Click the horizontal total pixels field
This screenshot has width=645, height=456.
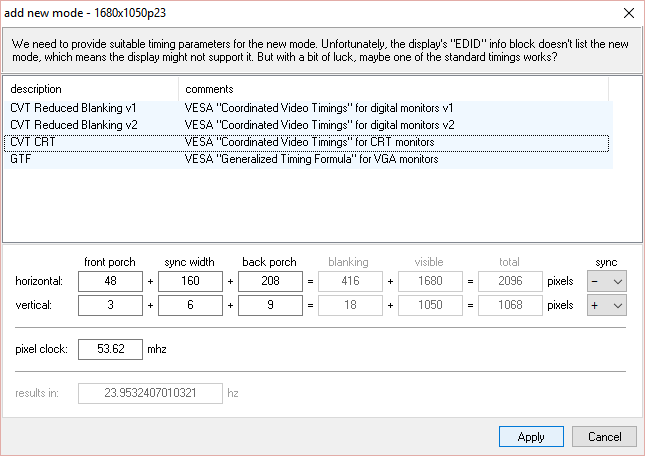point(510,281)
